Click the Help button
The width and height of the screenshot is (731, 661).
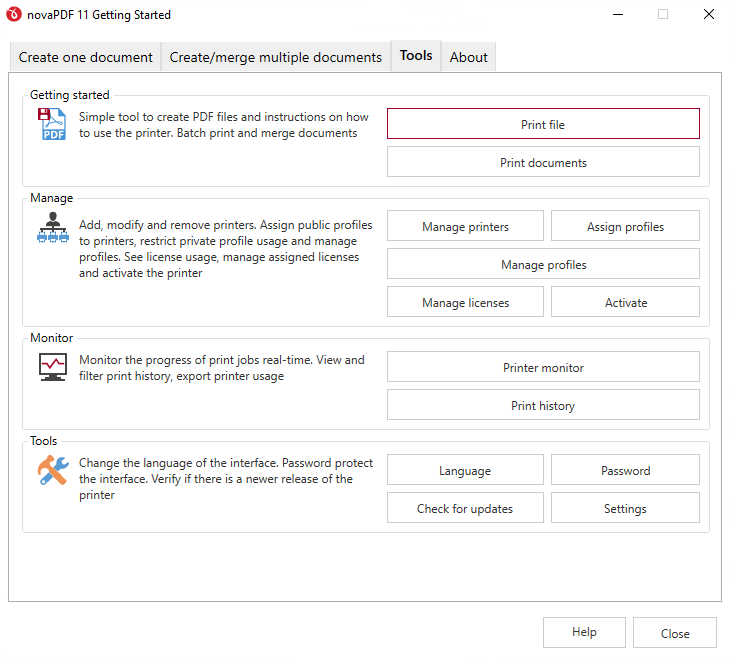[584, 633]
